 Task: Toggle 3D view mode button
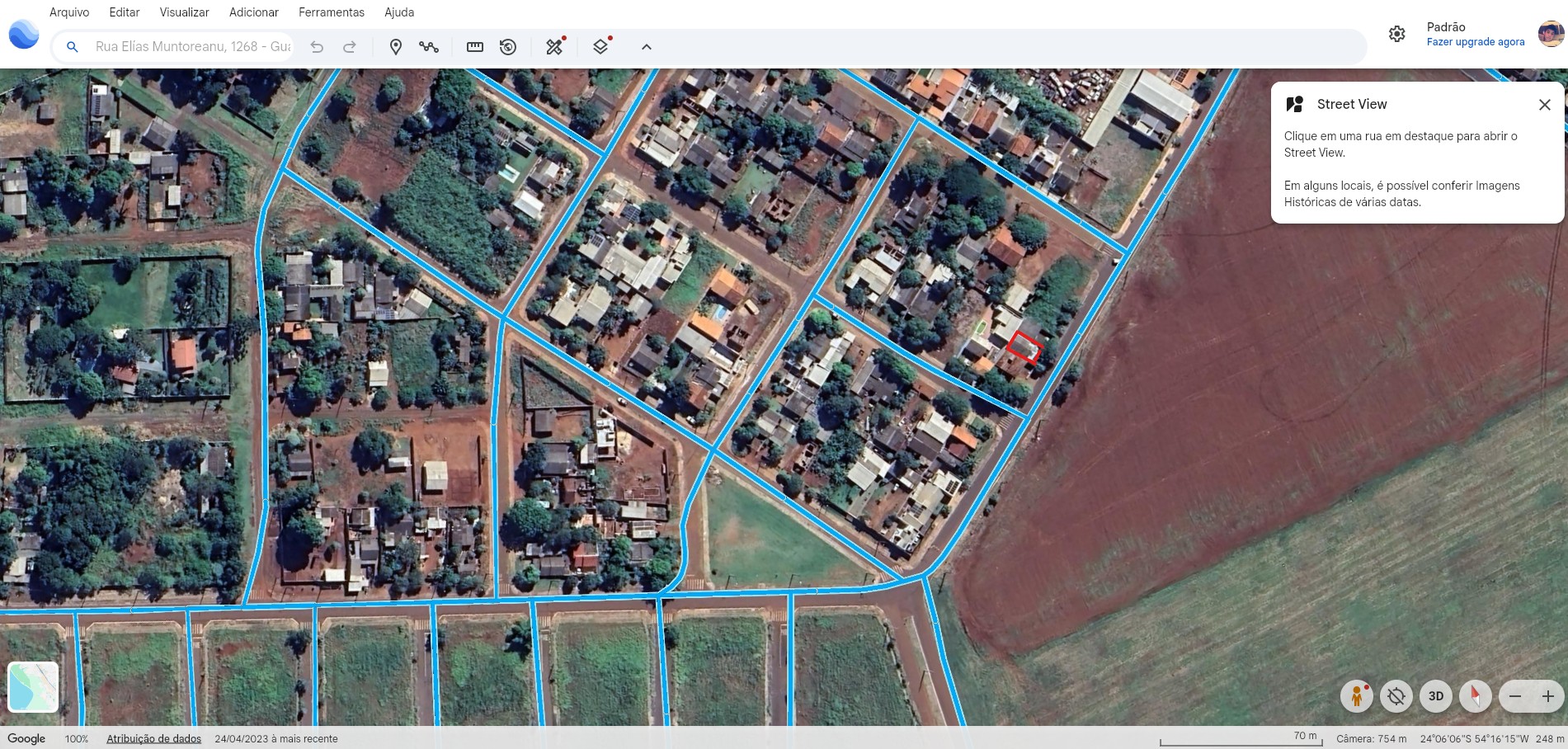pos(1435,696)
